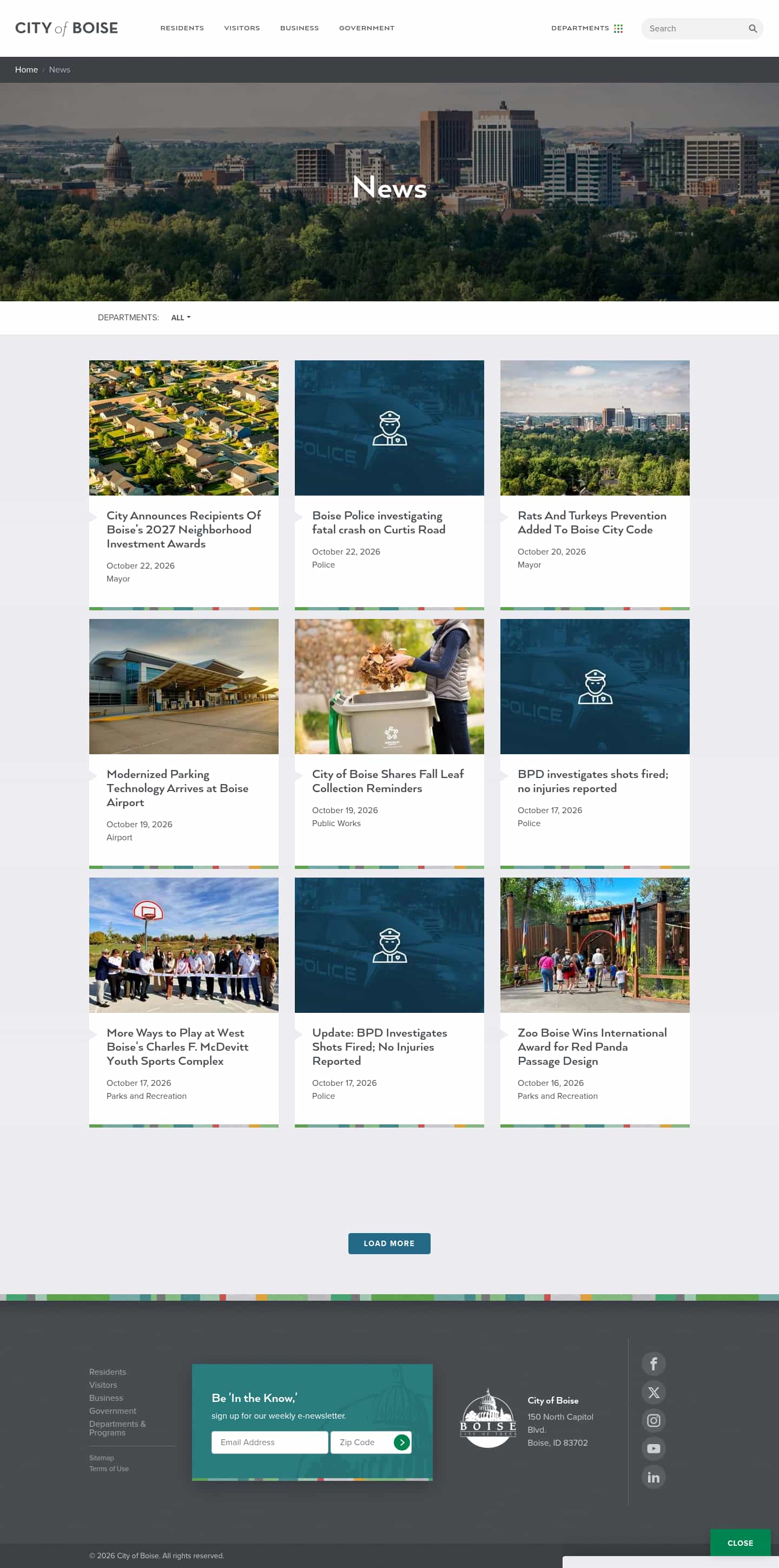Click date October 16, 2026
Screen dimensions: 779x1568
pos(551,1083)
